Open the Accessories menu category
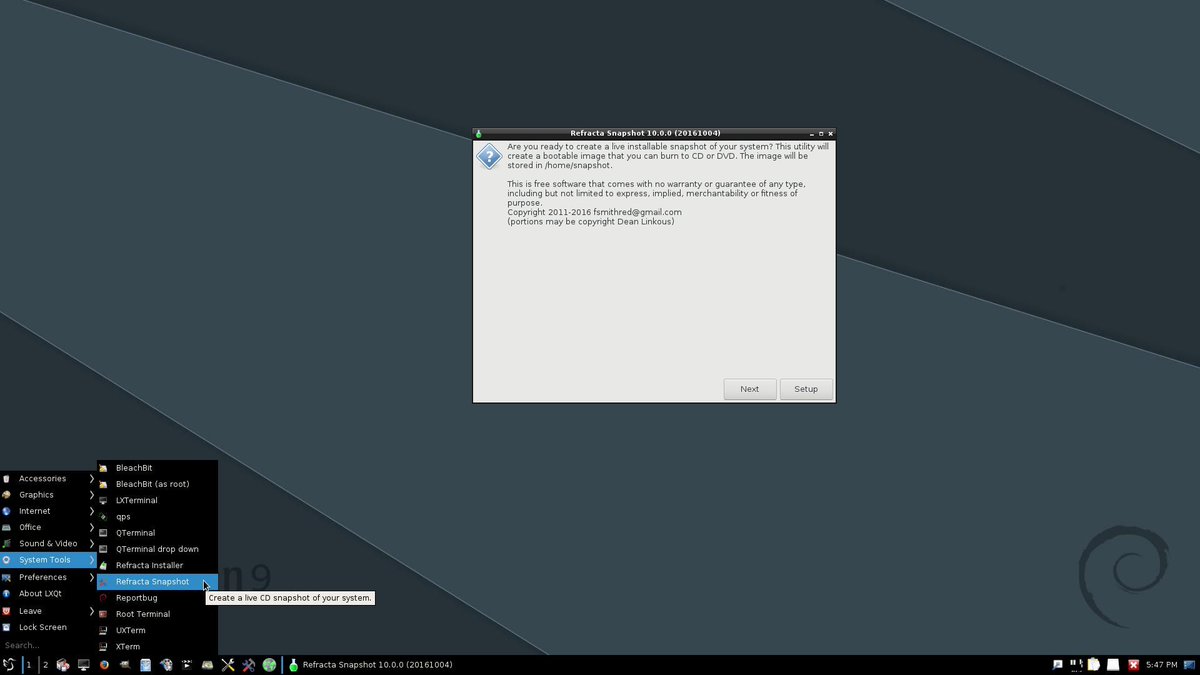 pos(48,478)
